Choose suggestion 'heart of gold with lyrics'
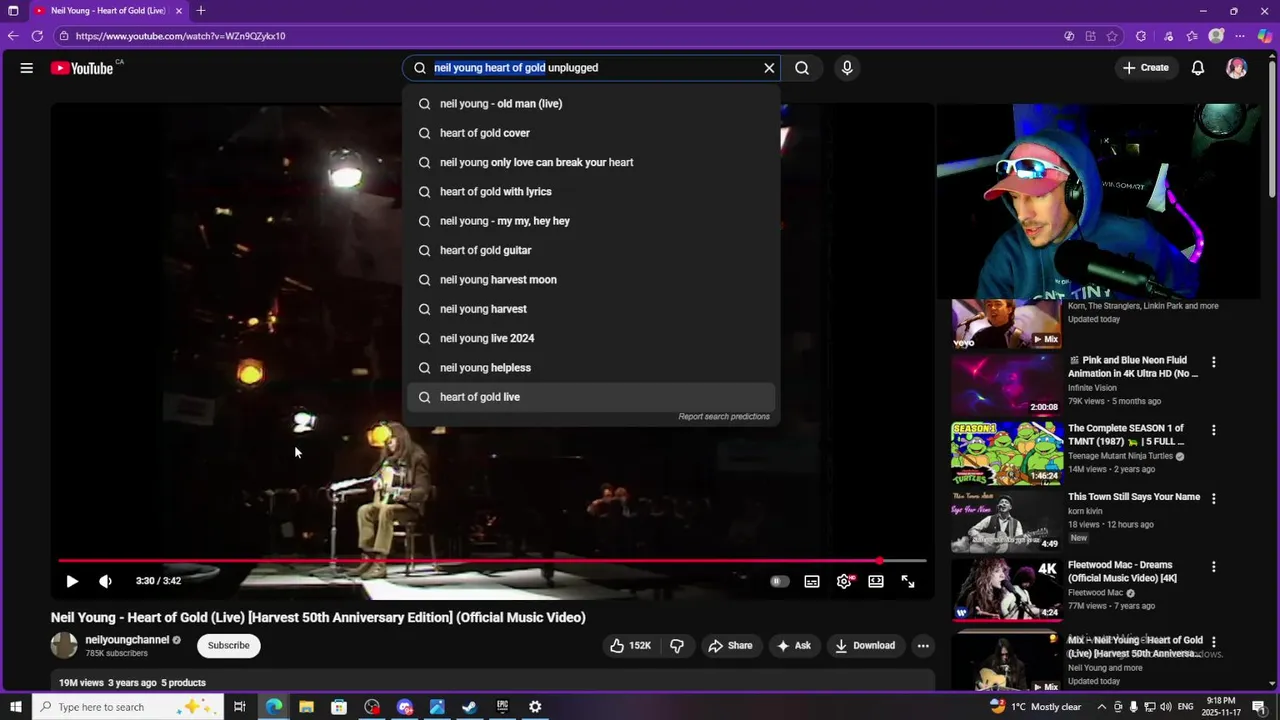Screen dimensions: 1280x720 (592, 192)
